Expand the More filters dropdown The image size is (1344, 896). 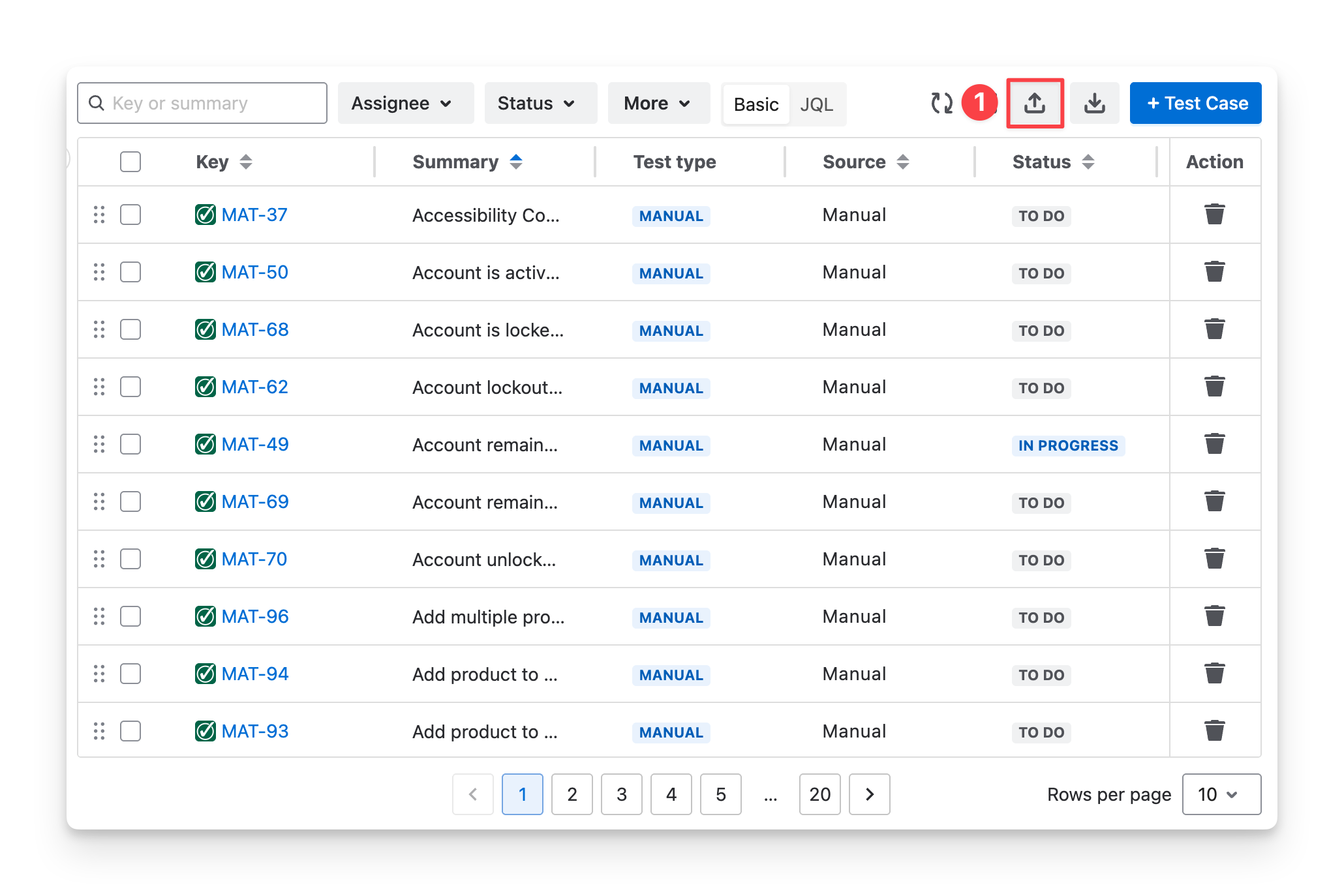pos(659,103)
